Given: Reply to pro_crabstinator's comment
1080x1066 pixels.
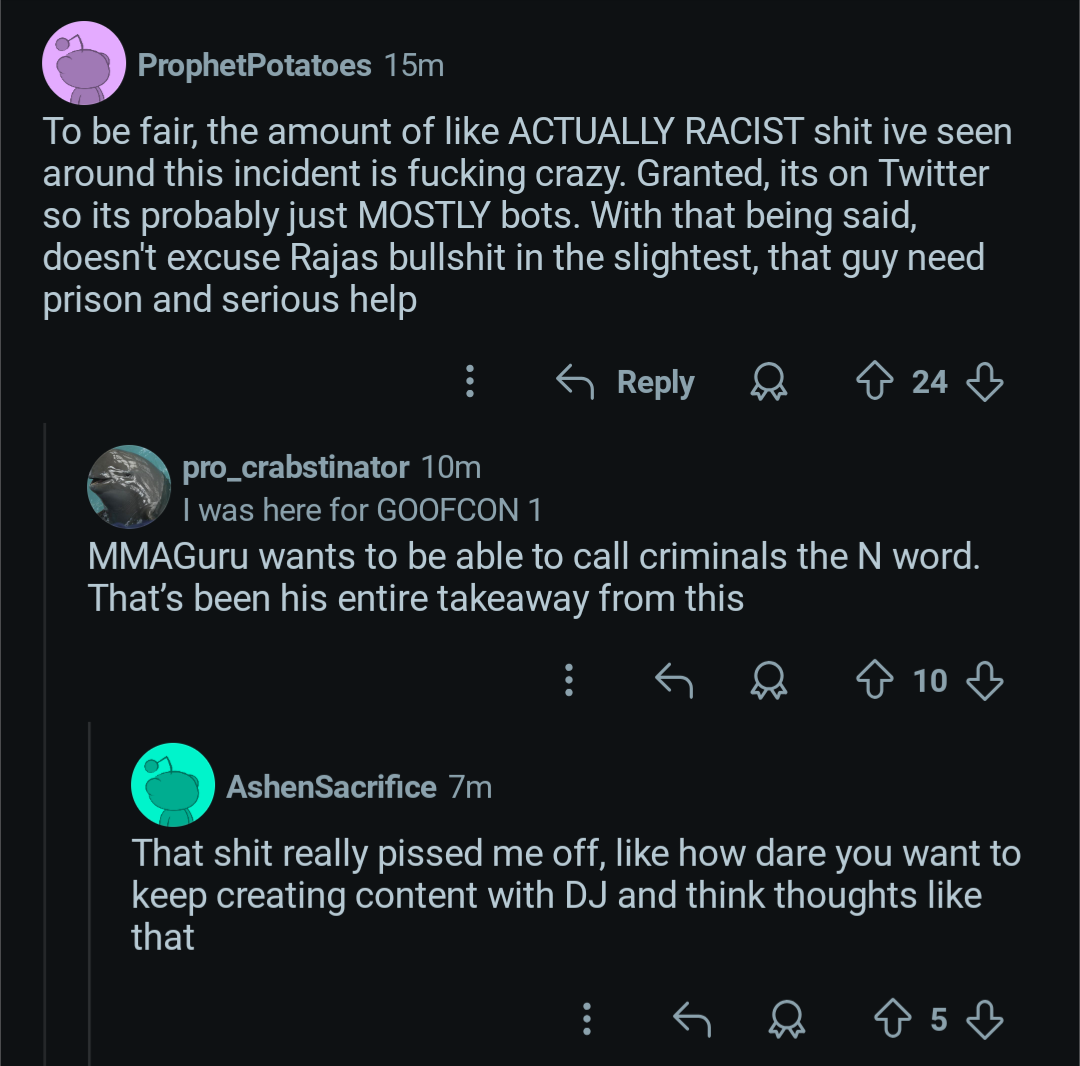Looking at the screenshot, I should click(674, 681).
